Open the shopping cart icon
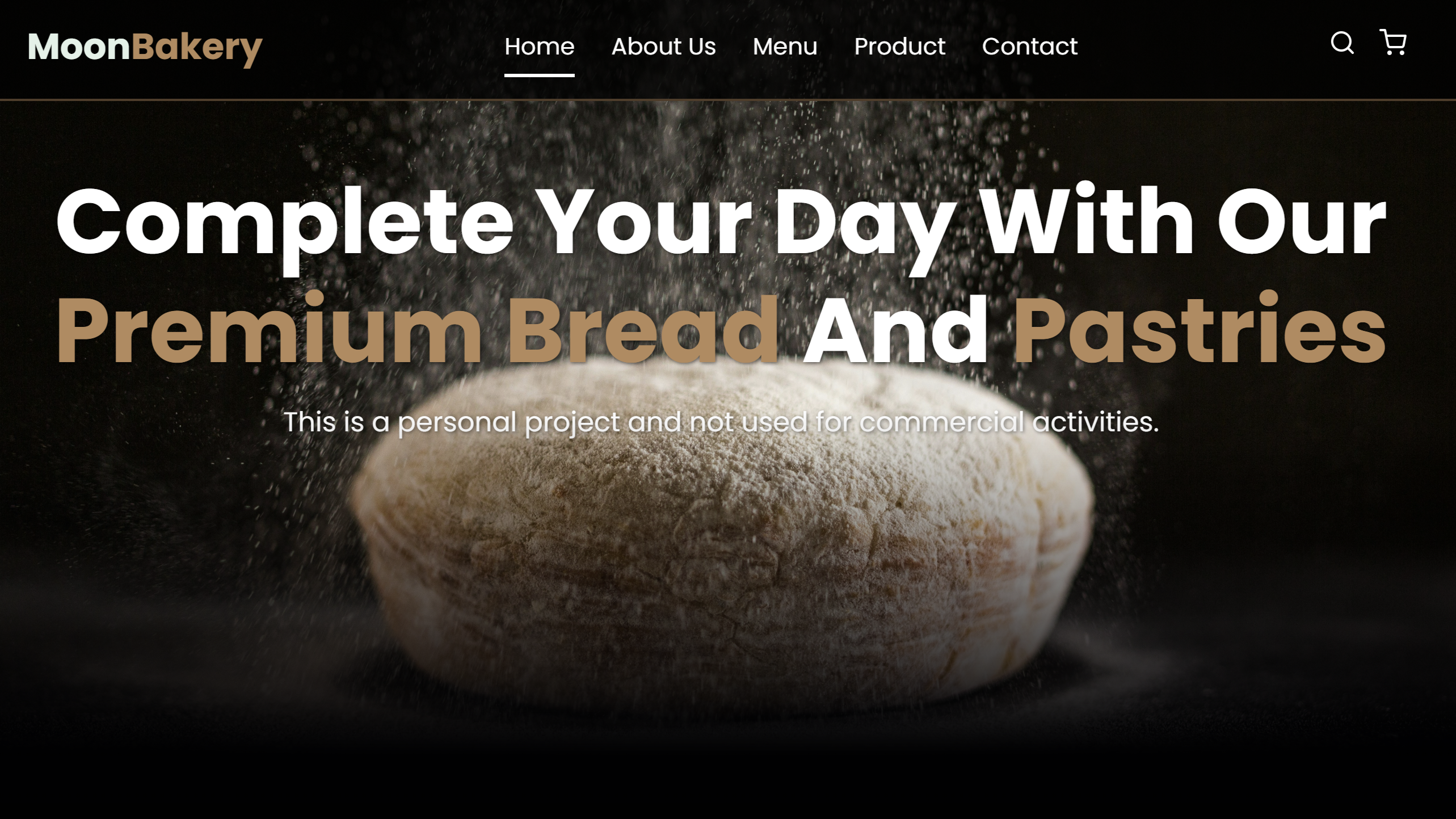 tap(1392, 43)
